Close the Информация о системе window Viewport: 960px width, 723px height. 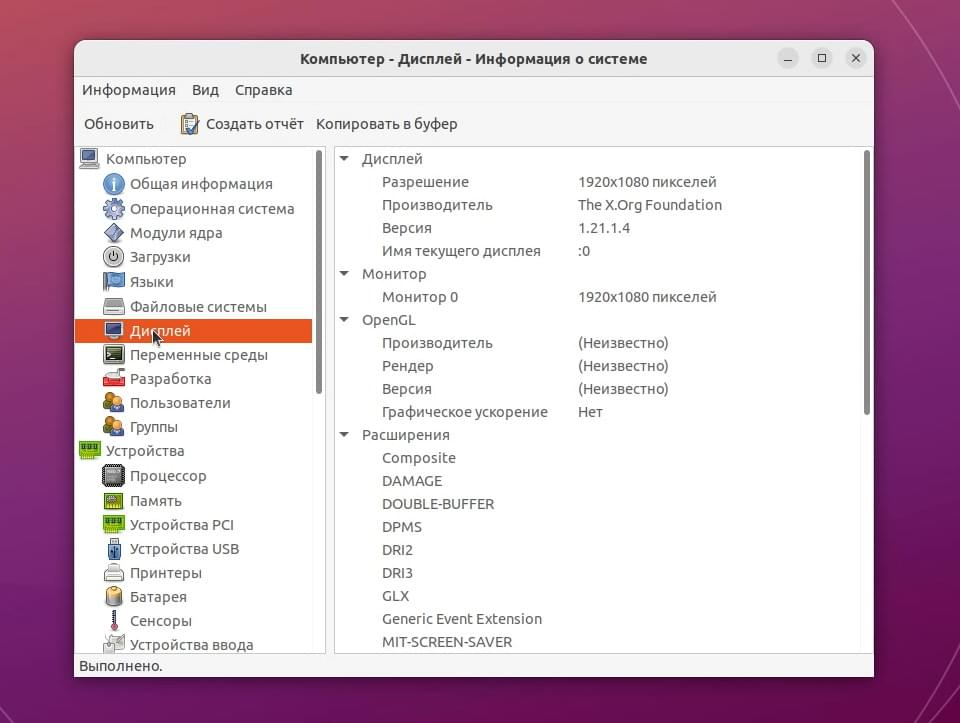click(x=856, y=58)
